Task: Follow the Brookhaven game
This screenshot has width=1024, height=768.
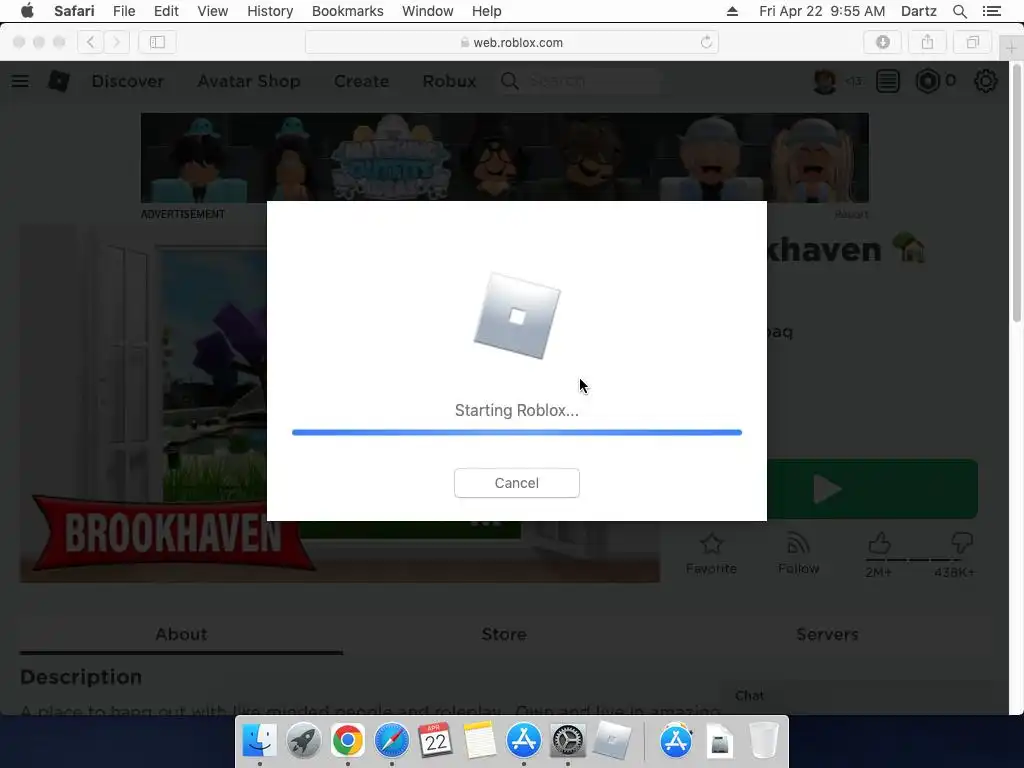Action: [x=798, y=554]
